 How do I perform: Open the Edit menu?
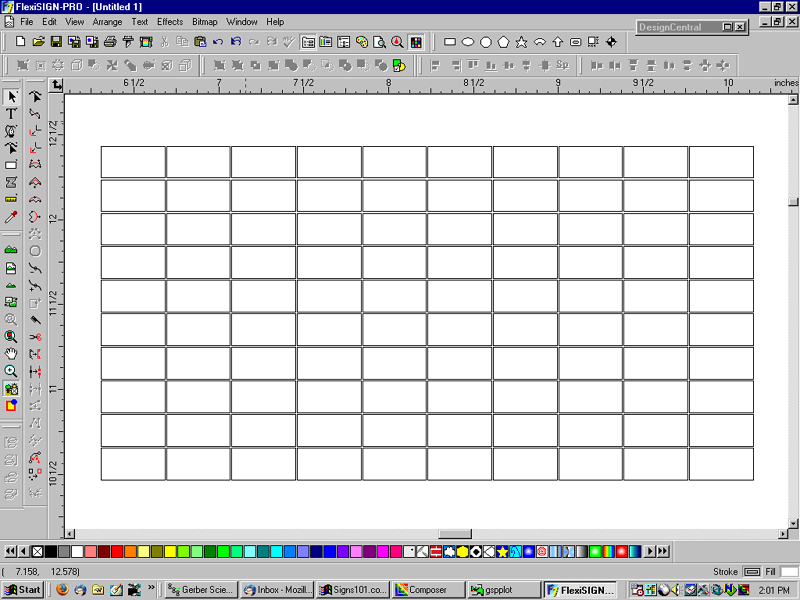coord(49,22)
